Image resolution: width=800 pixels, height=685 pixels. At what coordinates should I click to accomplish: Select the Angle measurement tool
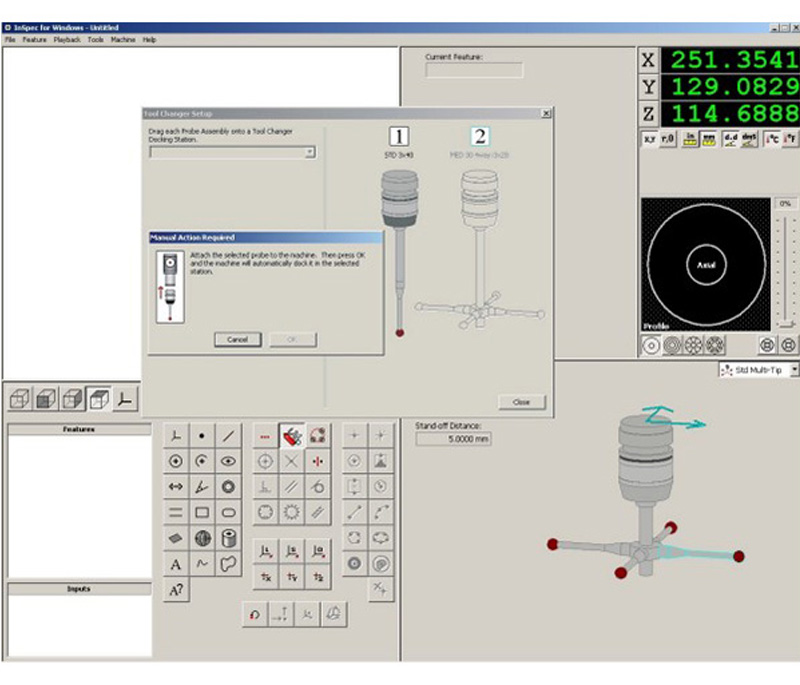tap(202, 487)
